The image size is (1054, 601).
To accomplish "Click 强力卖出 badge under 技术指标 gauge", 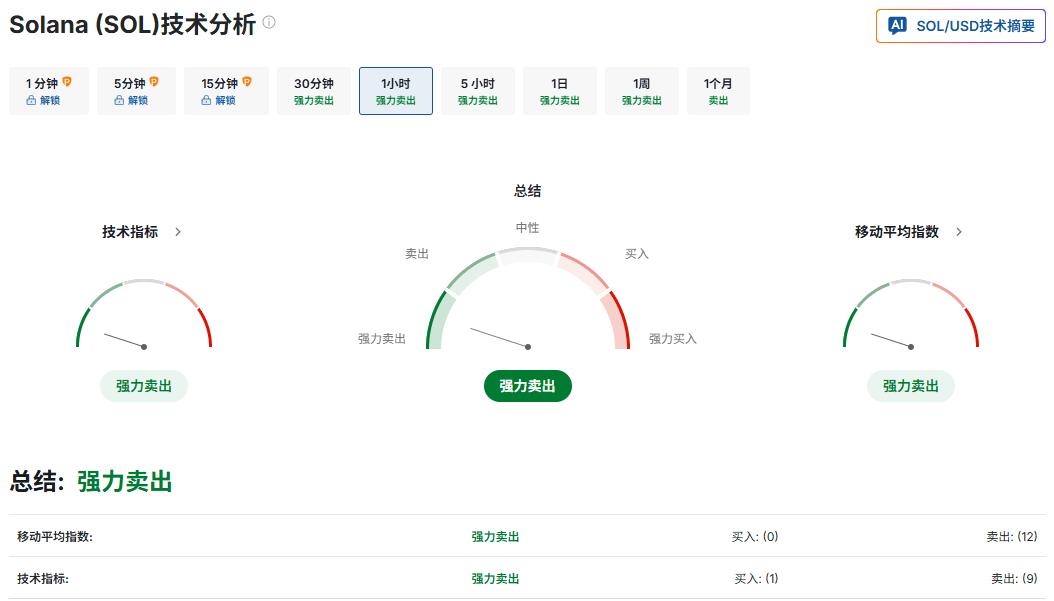I will click(144, 386).
